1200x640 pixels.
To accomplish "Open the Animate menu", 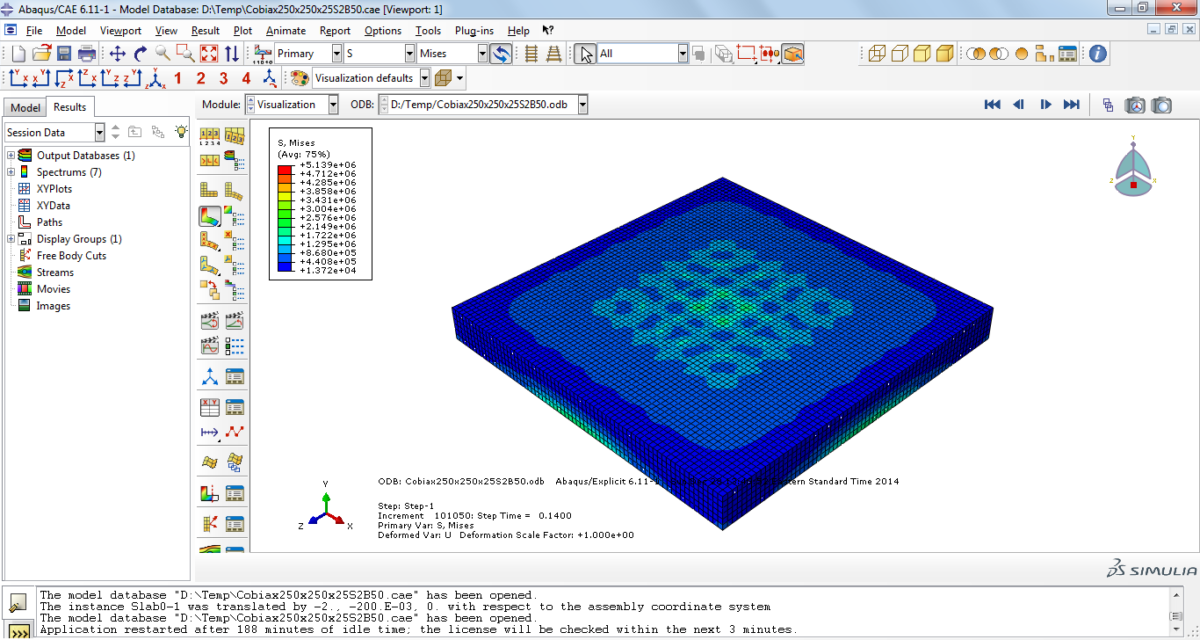I will click(x=285, y=30).
